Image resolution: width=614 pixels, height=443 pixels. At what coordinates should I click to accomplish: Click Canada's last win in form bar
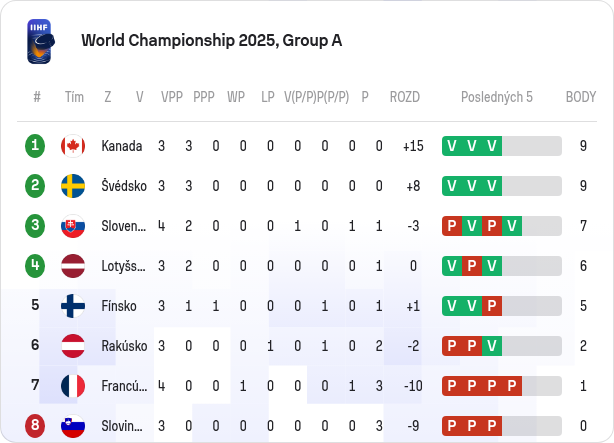(x=492, y=146)
